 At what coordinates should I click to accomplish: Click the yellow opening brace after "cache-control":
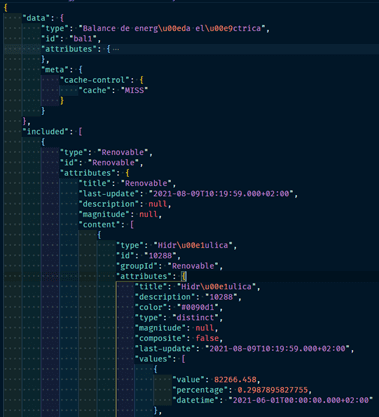(x=141, y=80)
